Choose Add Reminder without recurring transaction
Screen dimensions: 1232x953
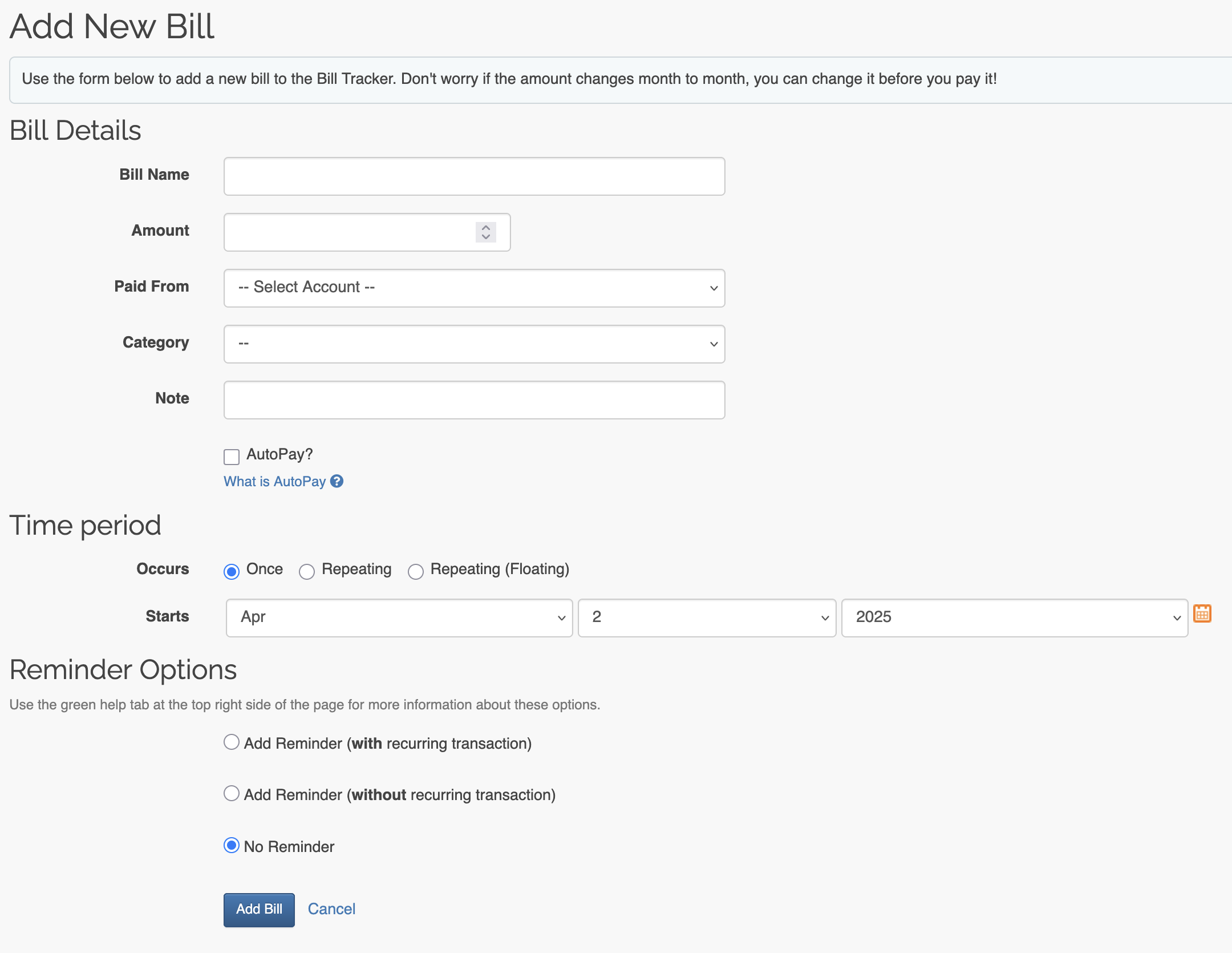coord(232,793)
